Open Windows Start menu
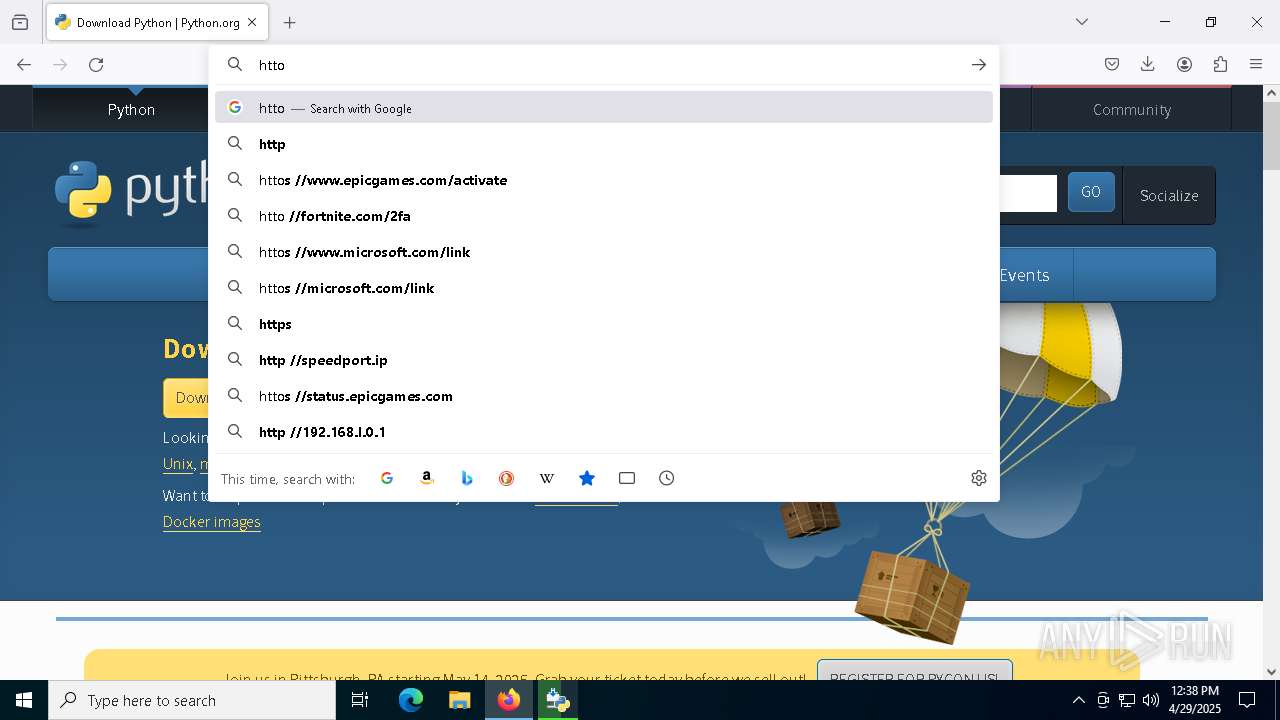Viewport: 1280px width, 720px height. click(24, 700)
